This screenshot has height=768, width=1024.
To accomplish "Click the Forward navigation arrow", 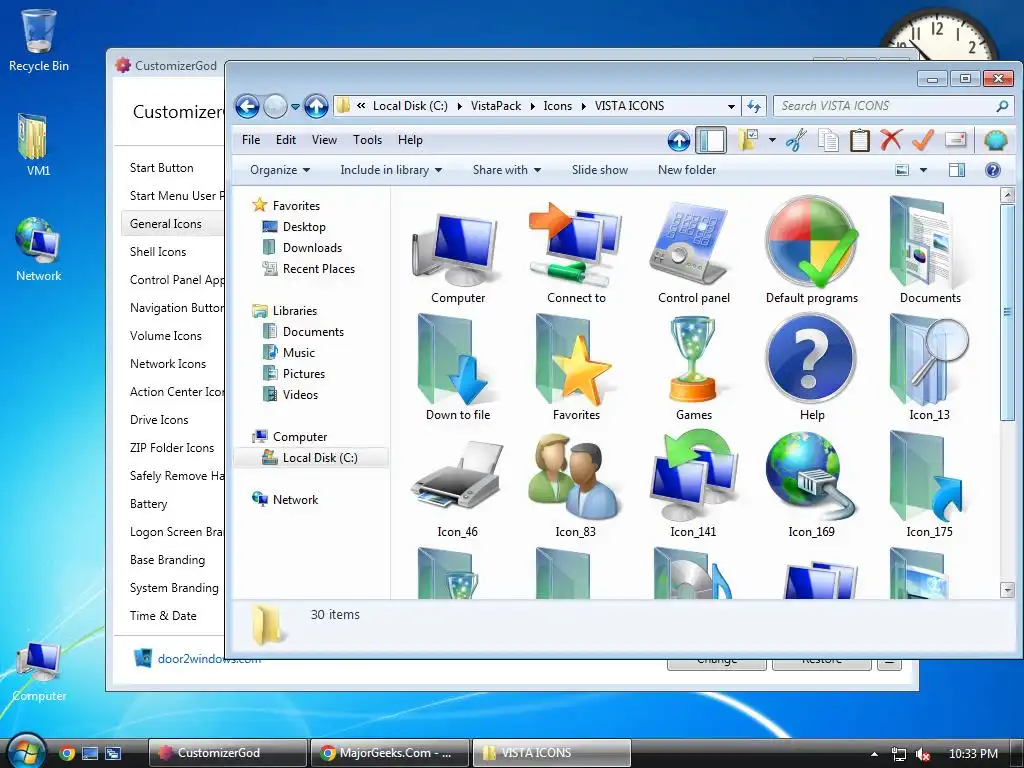I will 275,106.
